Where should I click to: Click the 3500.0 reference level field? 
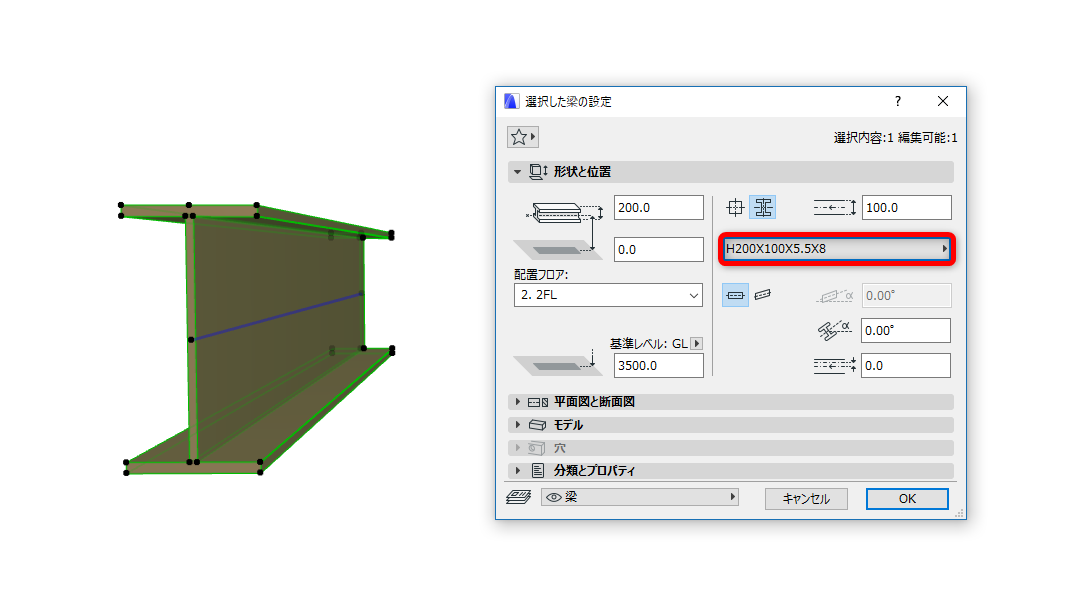pos(658,366)
